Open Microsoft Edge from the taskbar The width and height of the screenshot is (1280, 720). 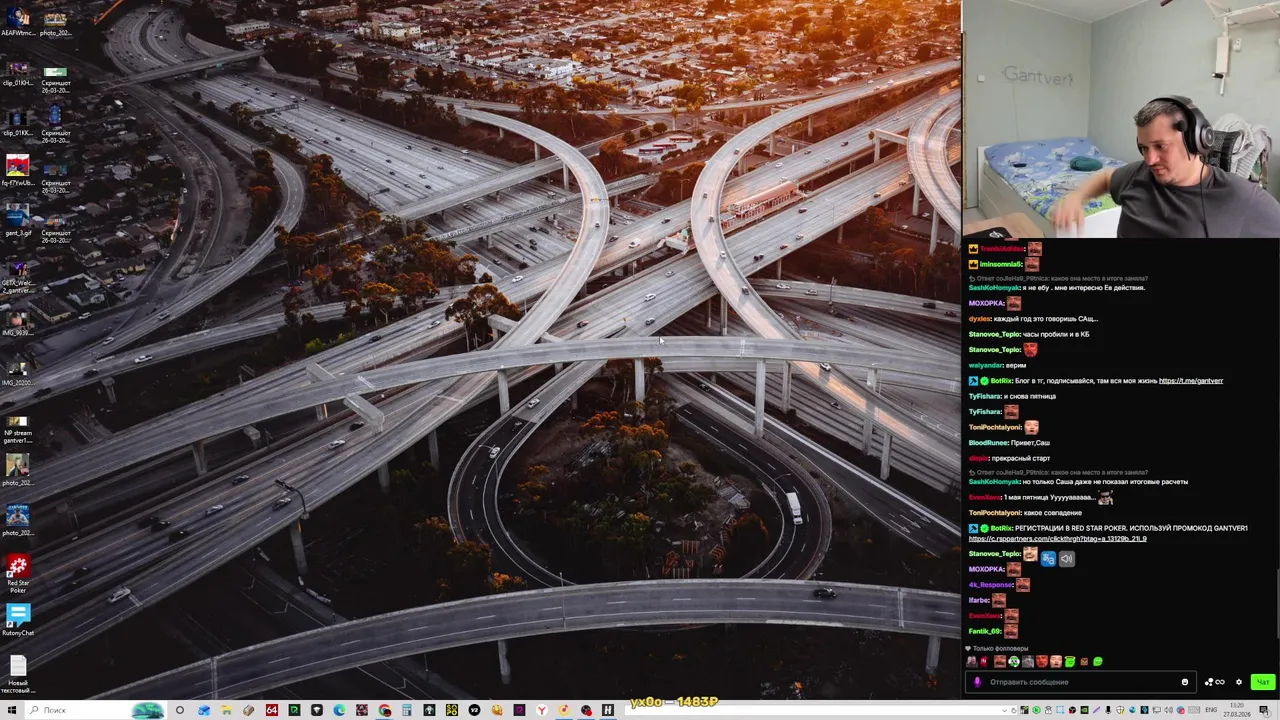tap(340, 710)
